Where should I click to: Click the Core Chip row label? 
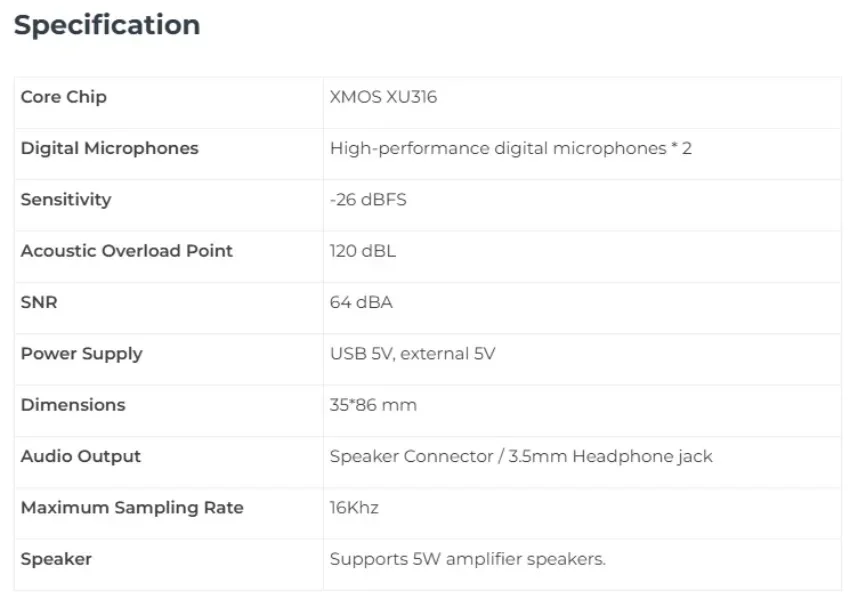(63, 97)
